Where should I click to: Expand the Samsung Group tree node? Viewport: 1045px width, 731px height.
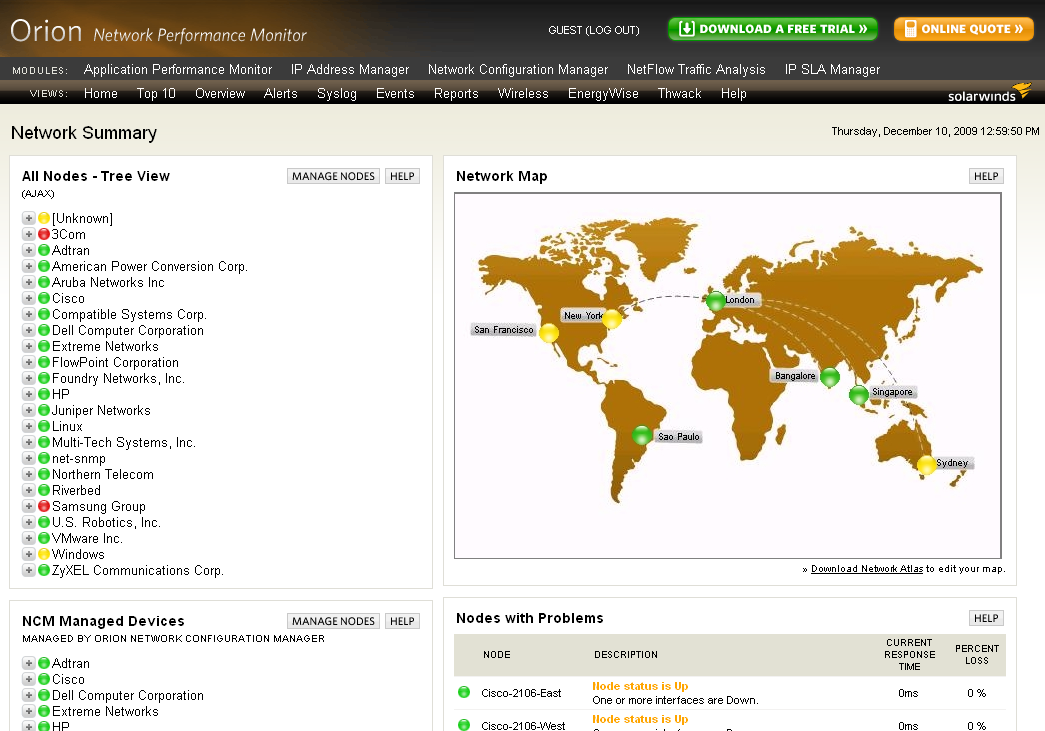(x=29, y=506)
